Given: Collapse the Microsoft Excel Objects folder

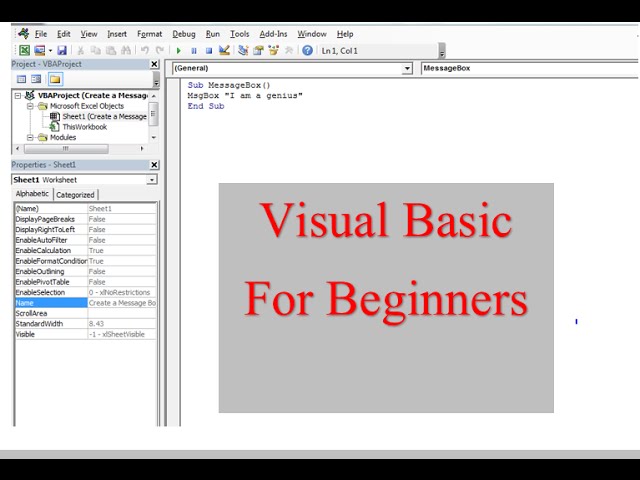Looking at the screenshot, I should click(x=30, y=106).
